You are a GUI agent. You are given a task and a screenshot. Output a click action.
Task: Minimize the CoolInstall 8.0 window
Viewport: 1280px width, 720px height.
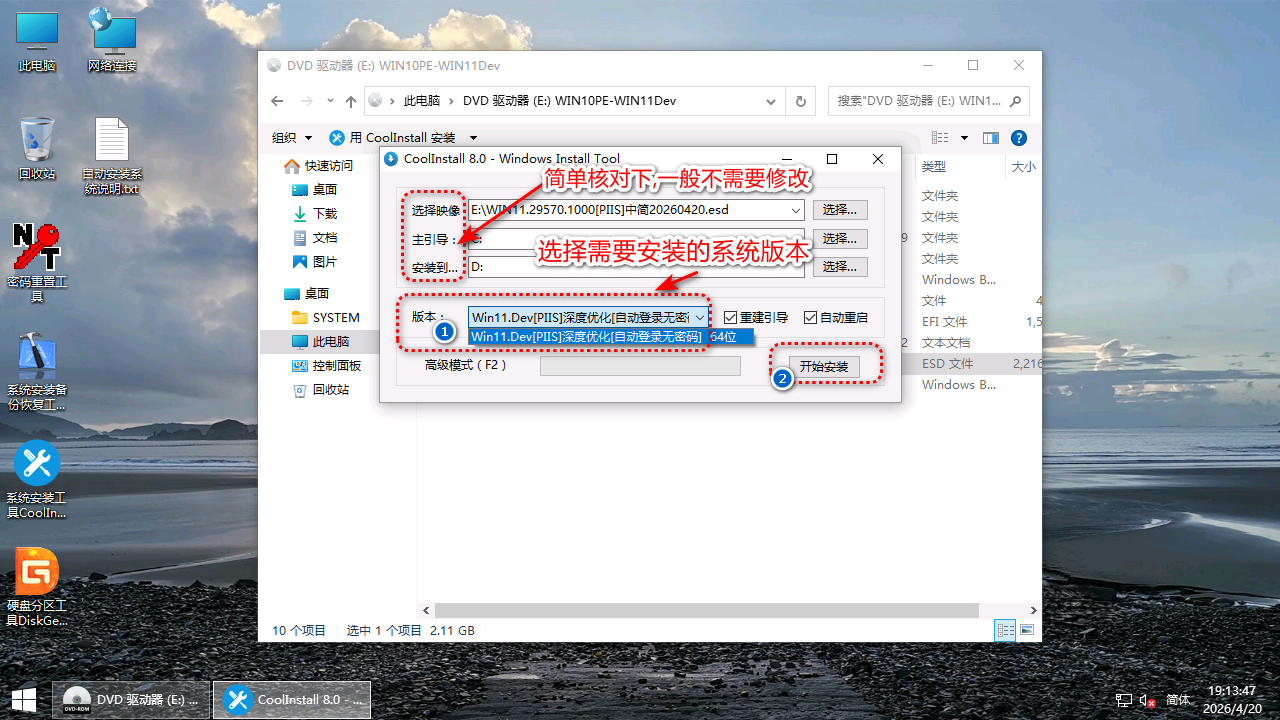point(786,159)
